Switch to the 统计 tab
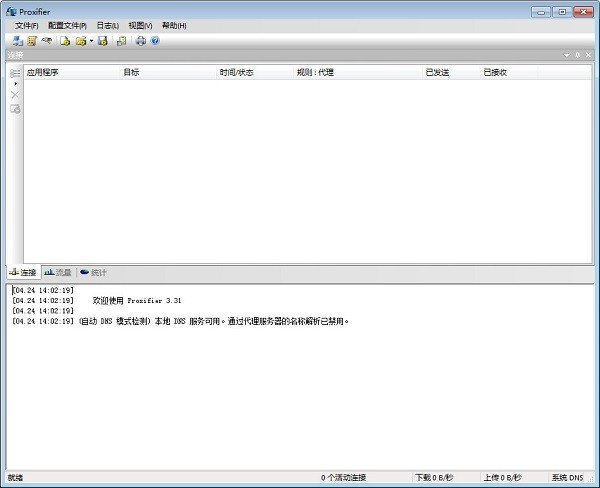 [x=94, y=273]
